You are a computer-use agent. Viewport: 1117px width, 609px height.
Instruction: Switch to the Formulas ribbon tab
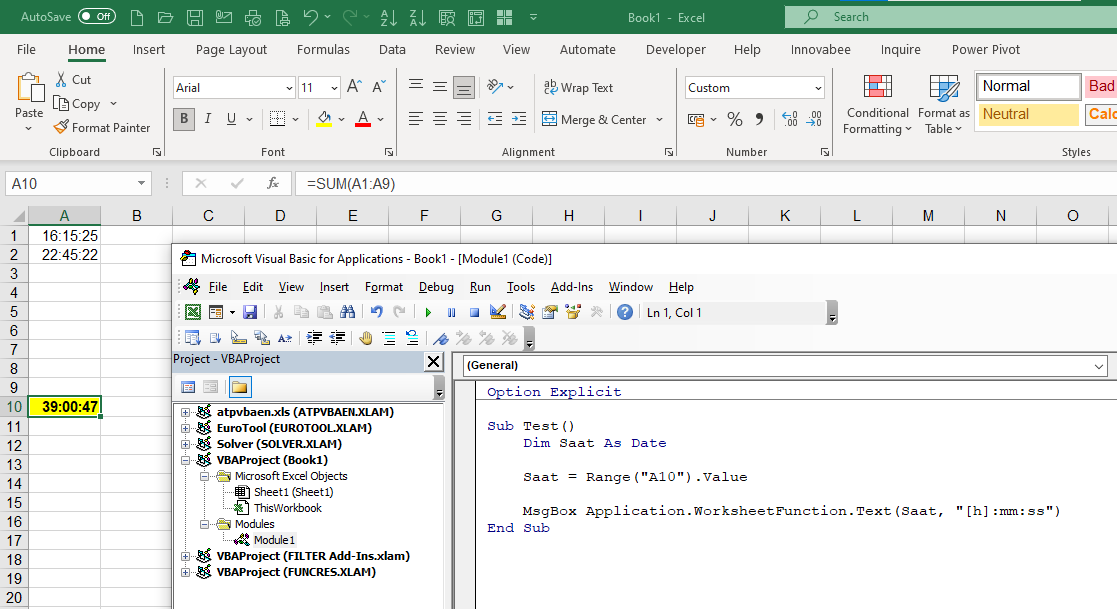323,49
